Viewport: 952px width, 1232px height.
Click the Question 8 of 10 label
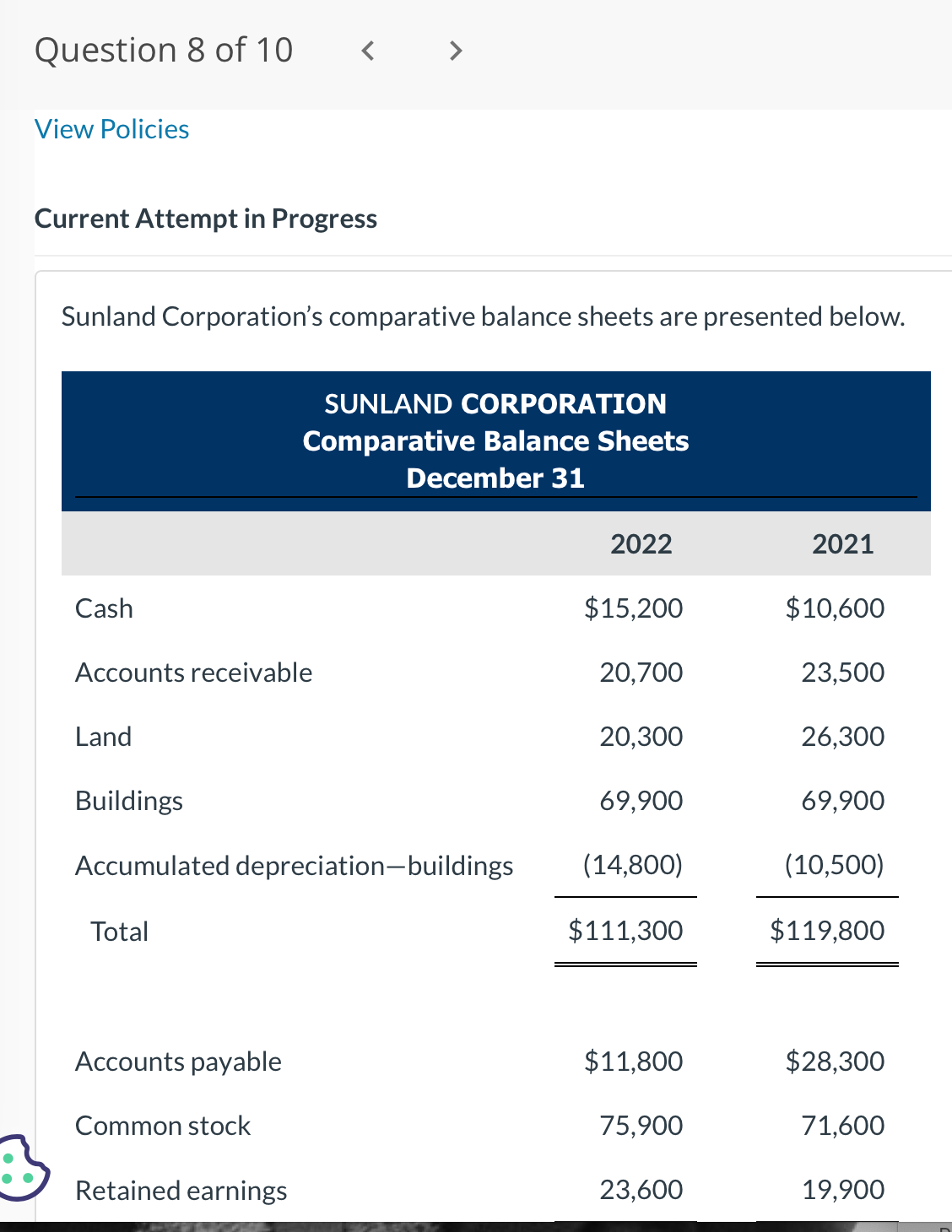tap(163, 49)
